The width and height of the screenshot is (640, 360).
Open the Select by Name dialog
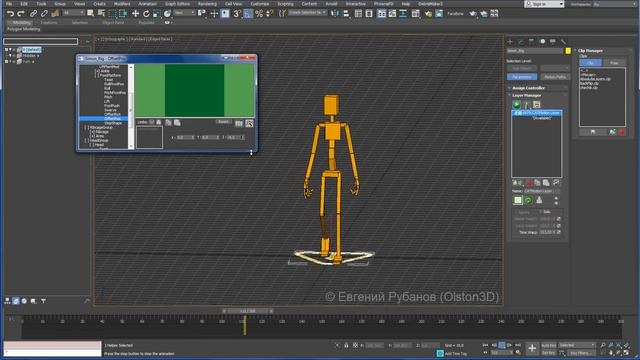point(101,14)
